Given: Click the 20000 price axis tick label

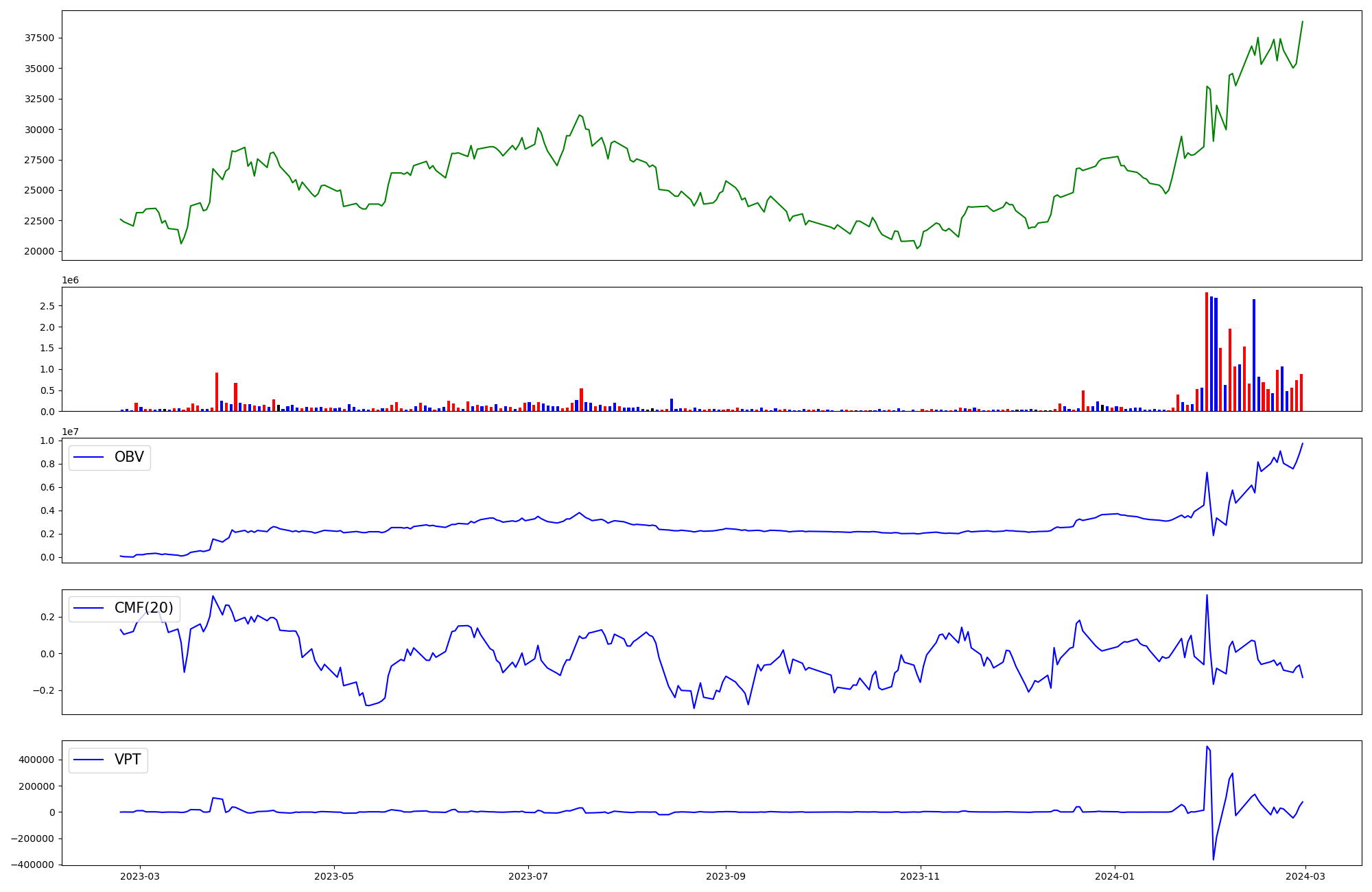Looking at the screenshot, I should coord(39,252).
